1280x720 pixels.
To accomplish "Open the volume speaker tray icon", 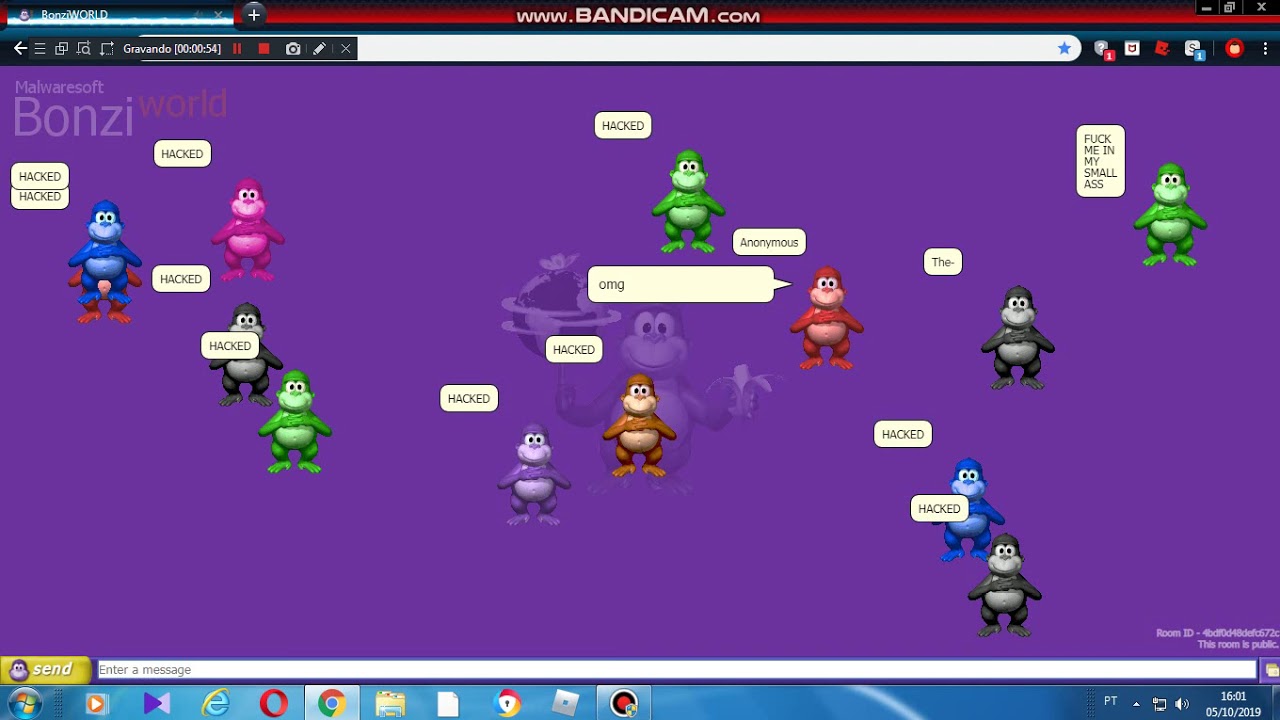I will (1183, 703).
